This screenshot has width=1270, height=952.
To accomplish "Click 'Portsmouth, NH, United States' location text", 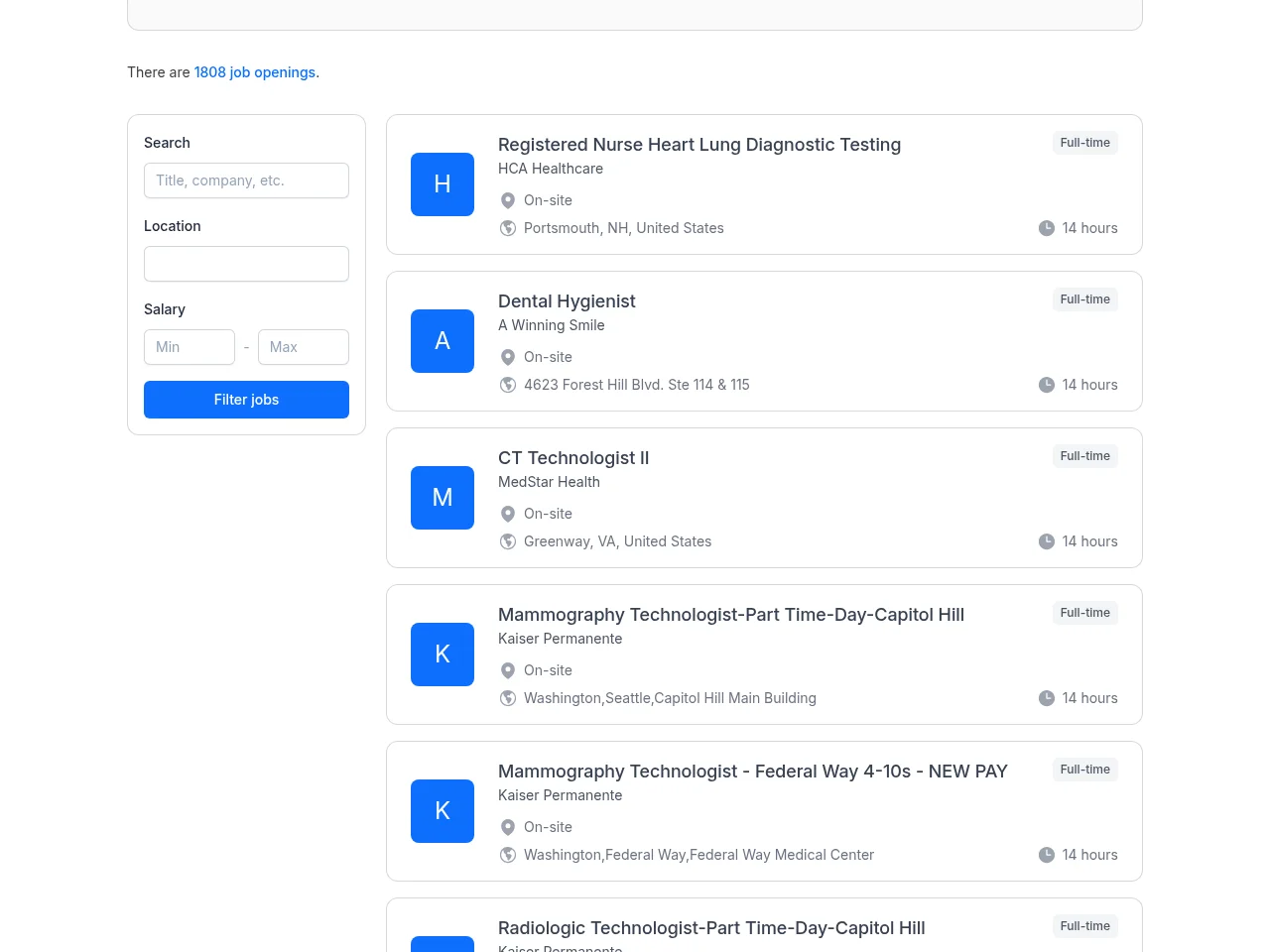I will point(624,228).
